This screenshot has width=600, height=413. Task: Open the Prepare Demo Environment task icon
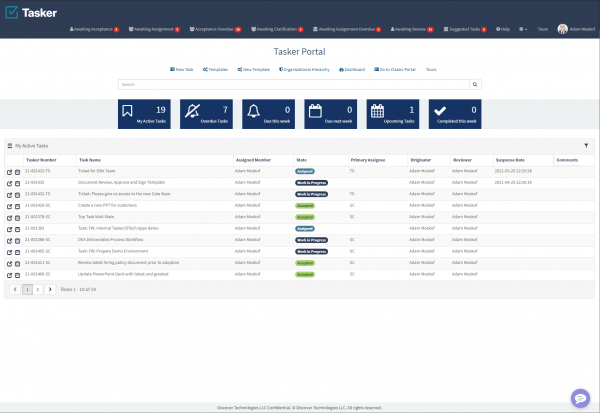(x=10, y=253)
